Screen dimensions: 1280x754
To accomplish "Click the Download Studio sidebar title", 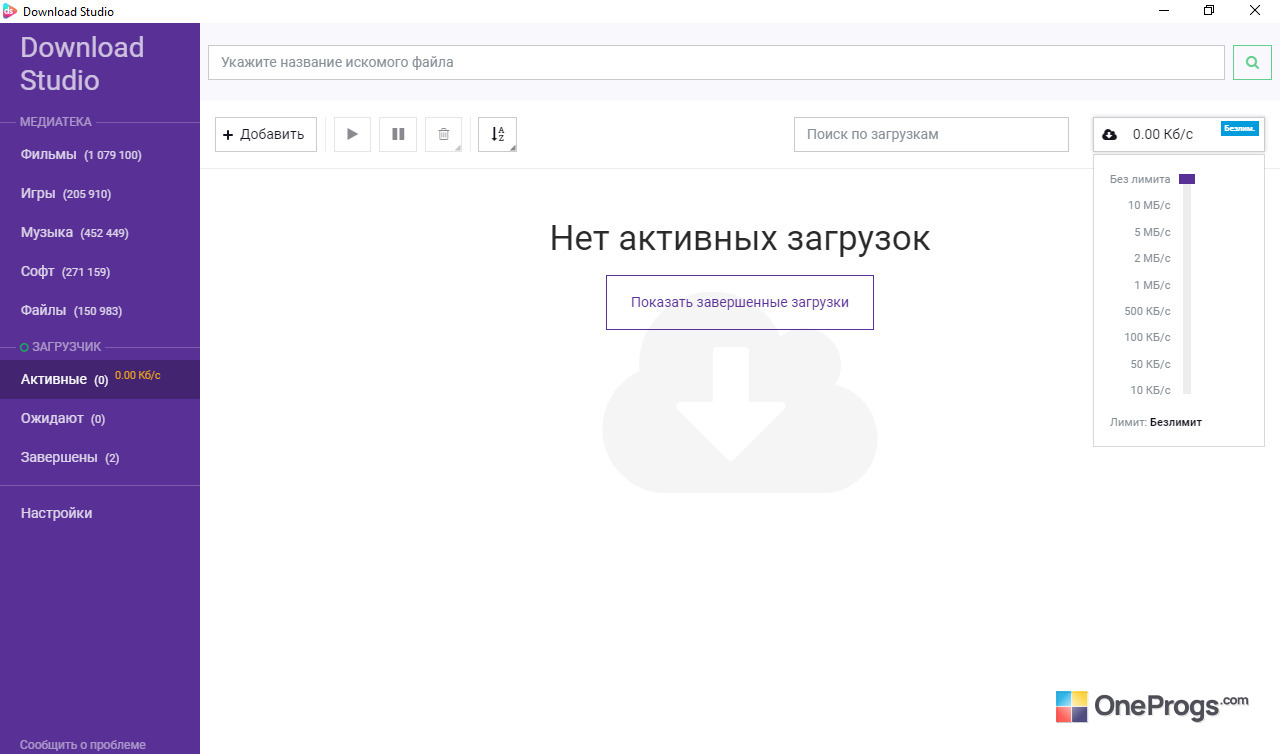I will (82, 63).
